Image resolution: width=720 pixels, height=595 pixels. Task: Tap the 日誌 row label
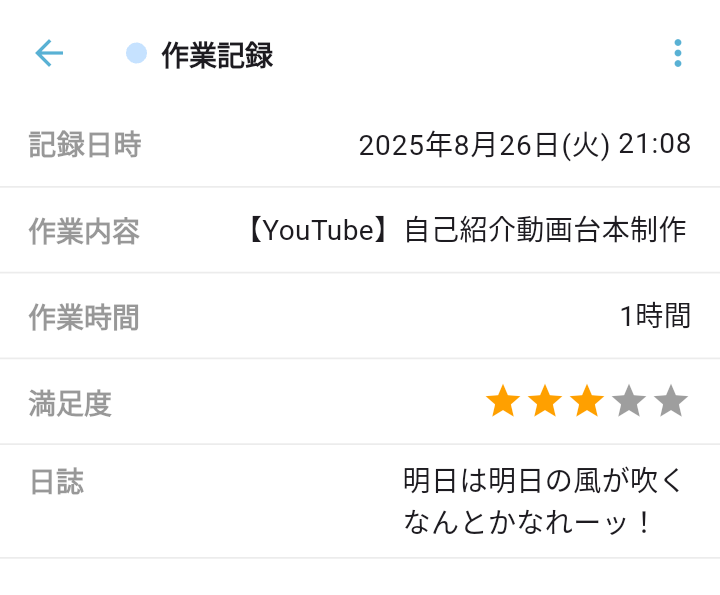click(x=56, y=482)
